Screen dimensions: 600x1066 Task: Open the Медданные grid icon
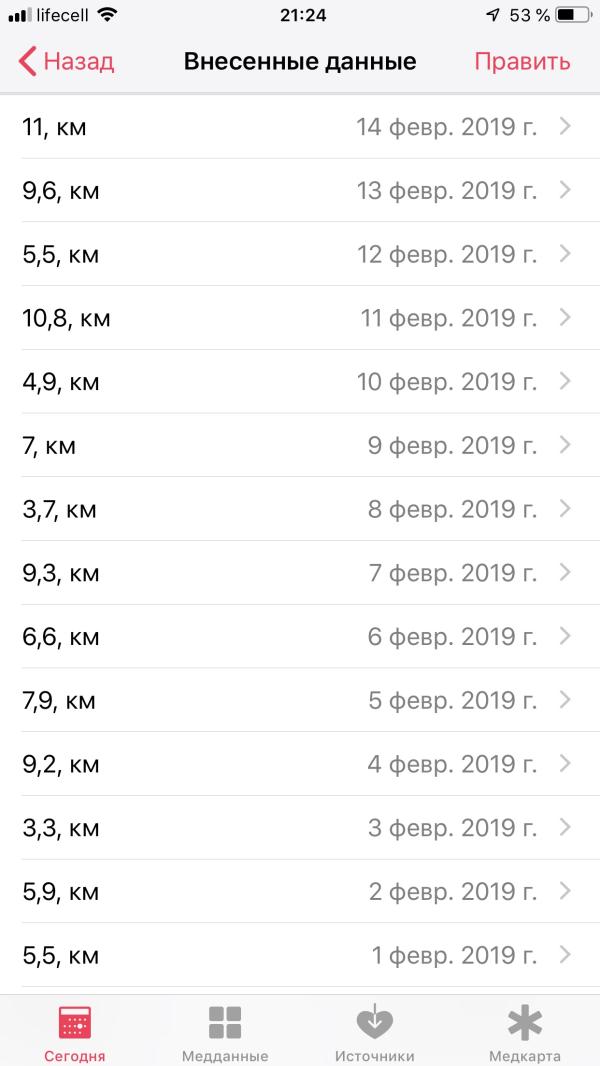click(x=225, y=1022)
